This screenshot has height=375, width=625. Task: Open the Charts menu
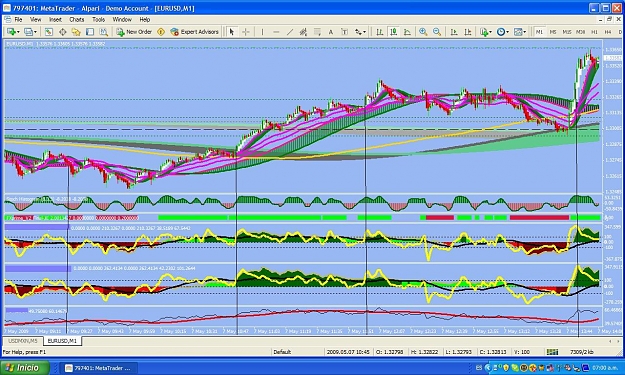tap(77, 19)
